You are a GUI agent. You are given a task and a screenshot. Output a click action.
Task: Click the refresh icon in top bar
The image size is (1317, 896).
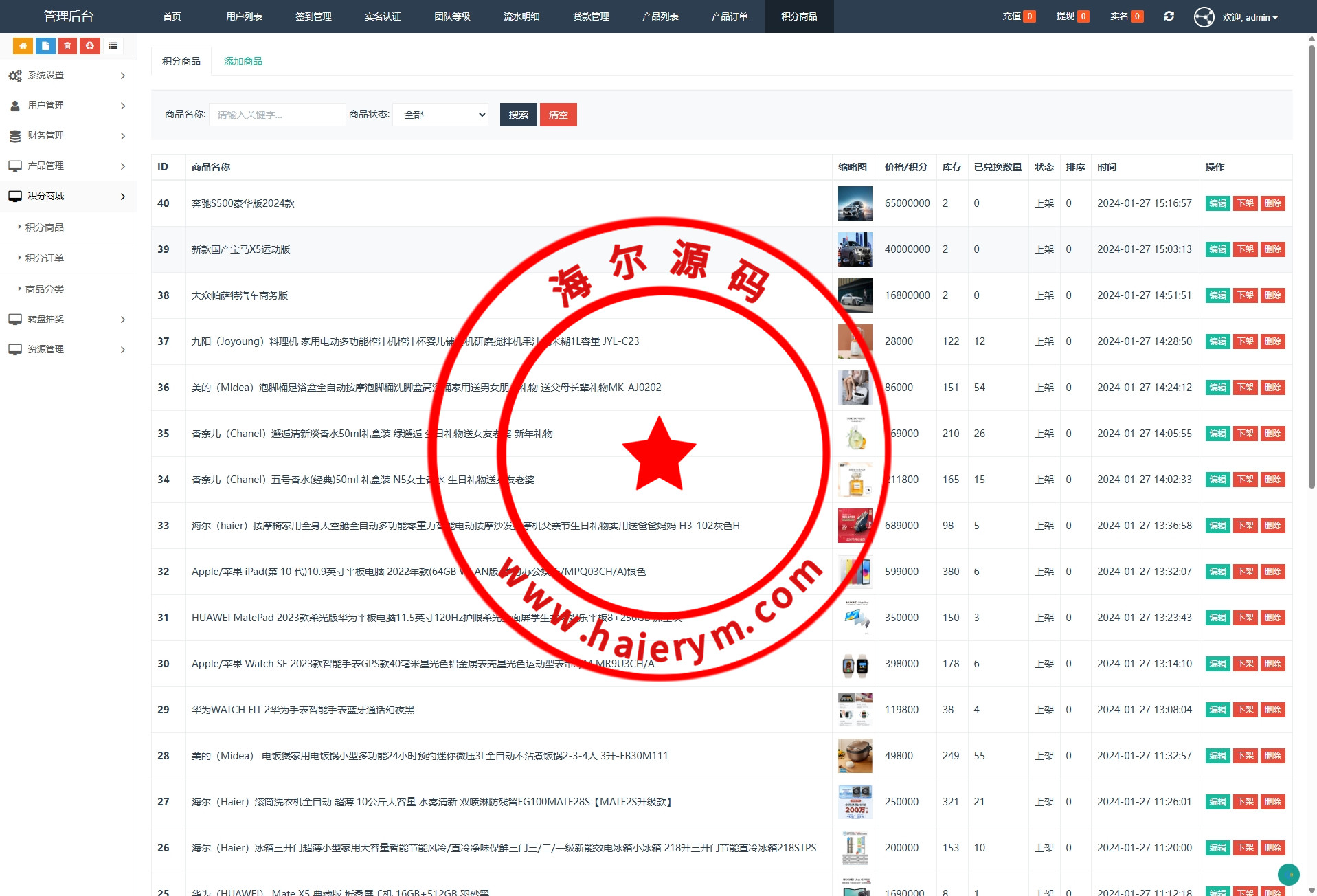click(1169, 16)
